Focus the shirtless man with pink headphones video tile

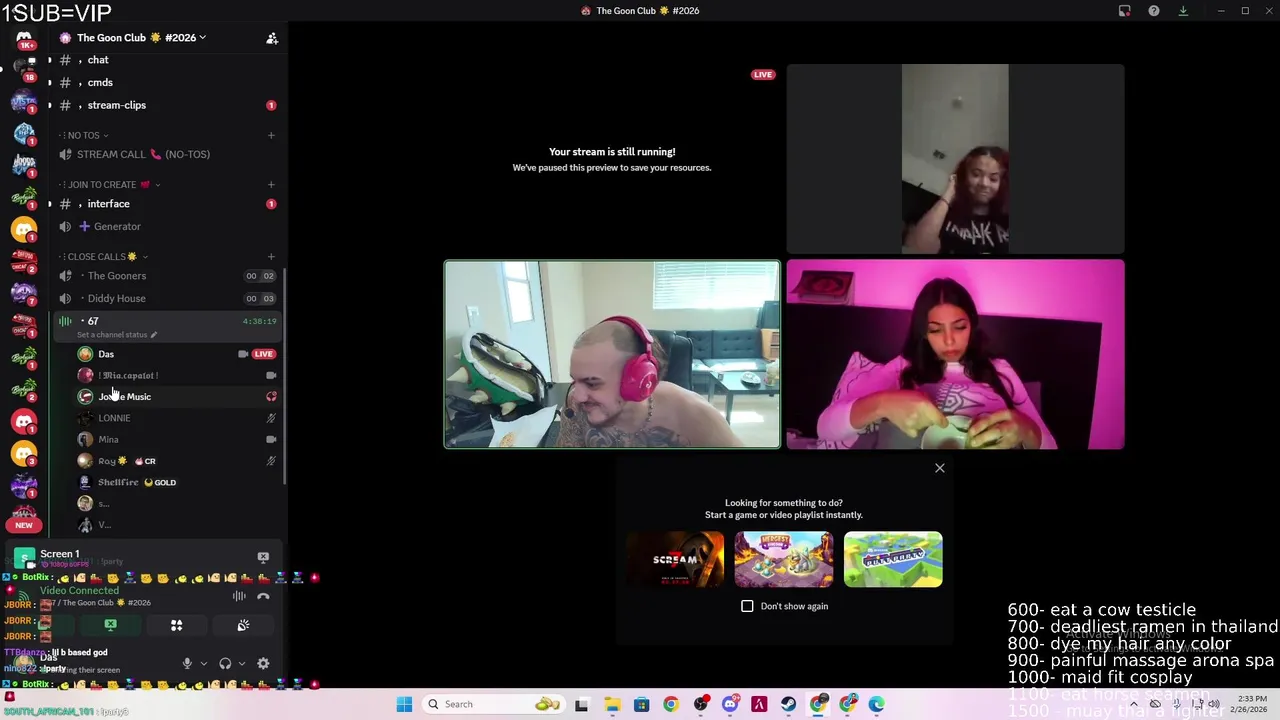[612, 354]
